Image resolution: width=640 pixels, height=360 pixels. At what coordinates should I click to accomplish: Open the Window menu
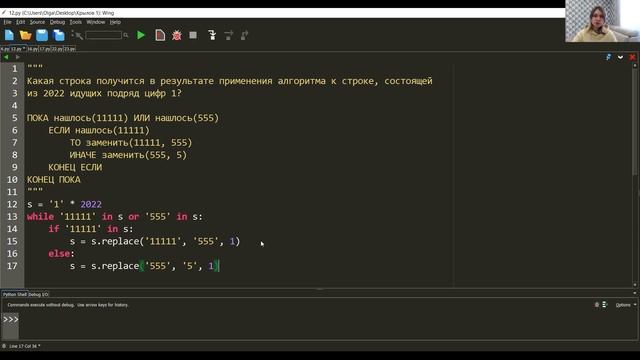click(96, 22)
